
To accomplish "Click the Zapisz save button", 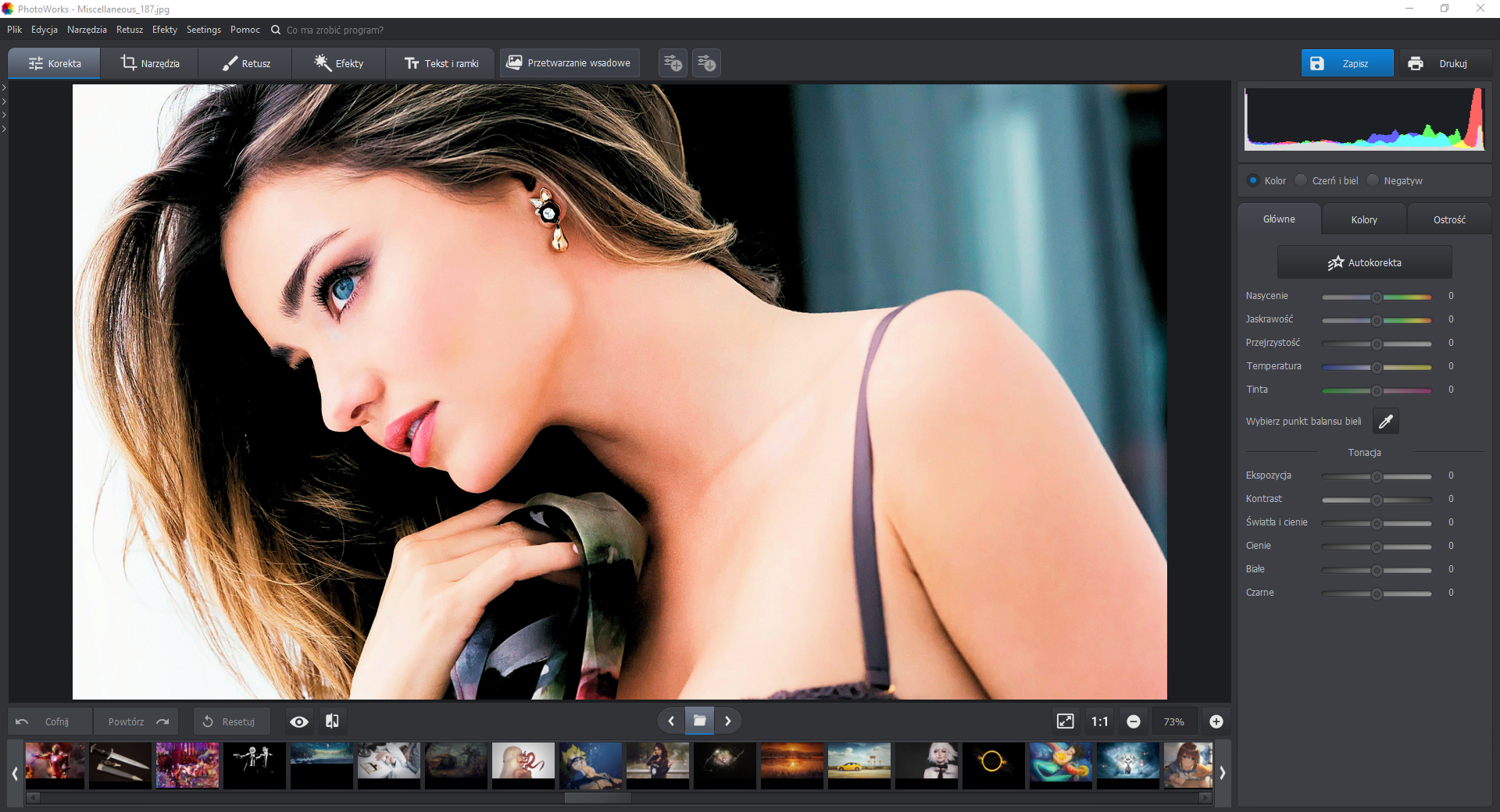I will point(1347,63).
